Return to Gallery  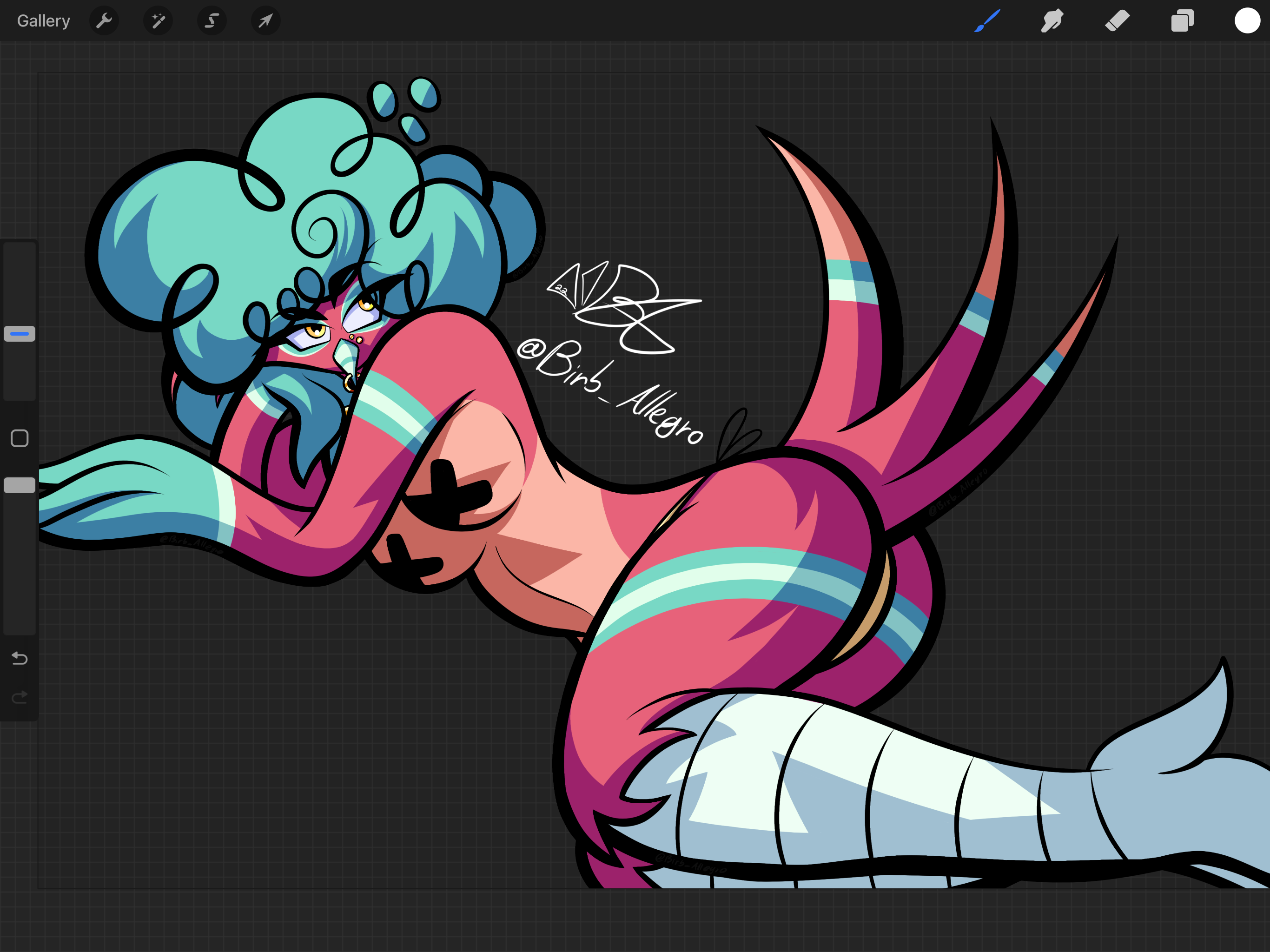pyautogui.click(x=44, y=21)
